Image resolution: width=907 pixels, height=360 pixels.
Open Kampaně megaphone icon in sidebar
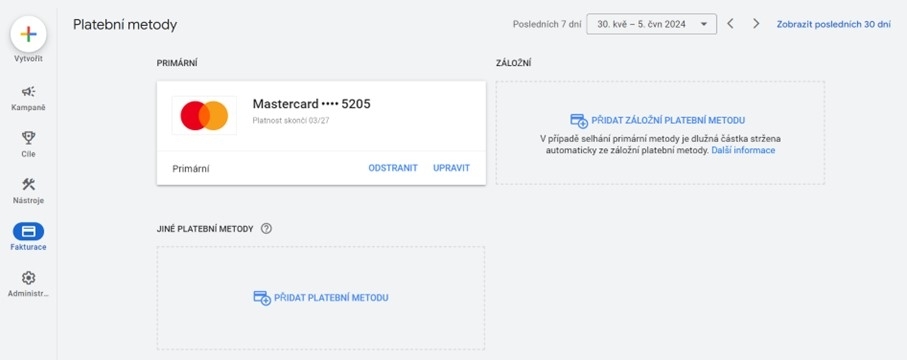click(28, 91)
